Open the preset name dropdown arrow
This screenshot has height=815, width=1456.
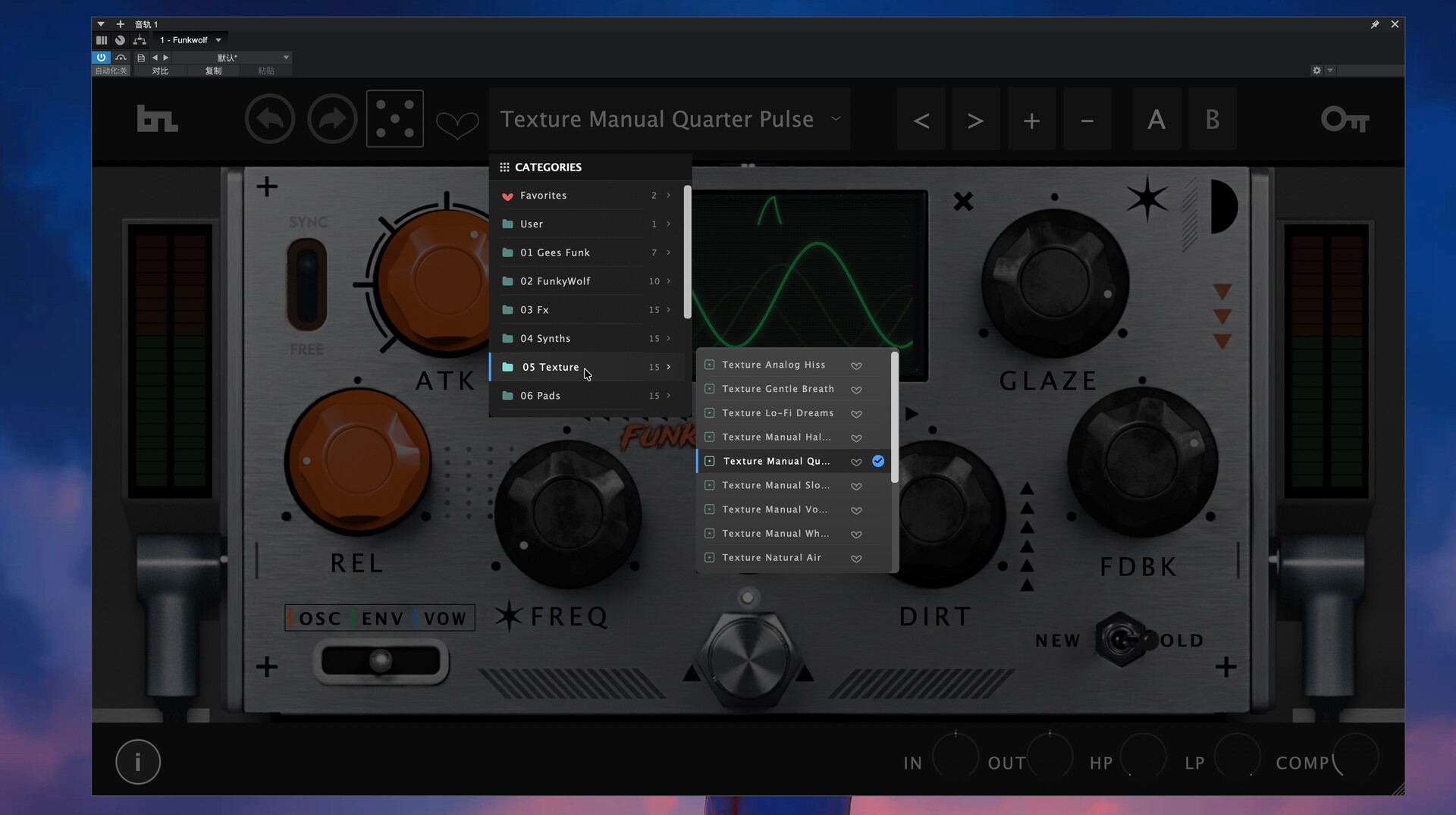click(836, 118)
